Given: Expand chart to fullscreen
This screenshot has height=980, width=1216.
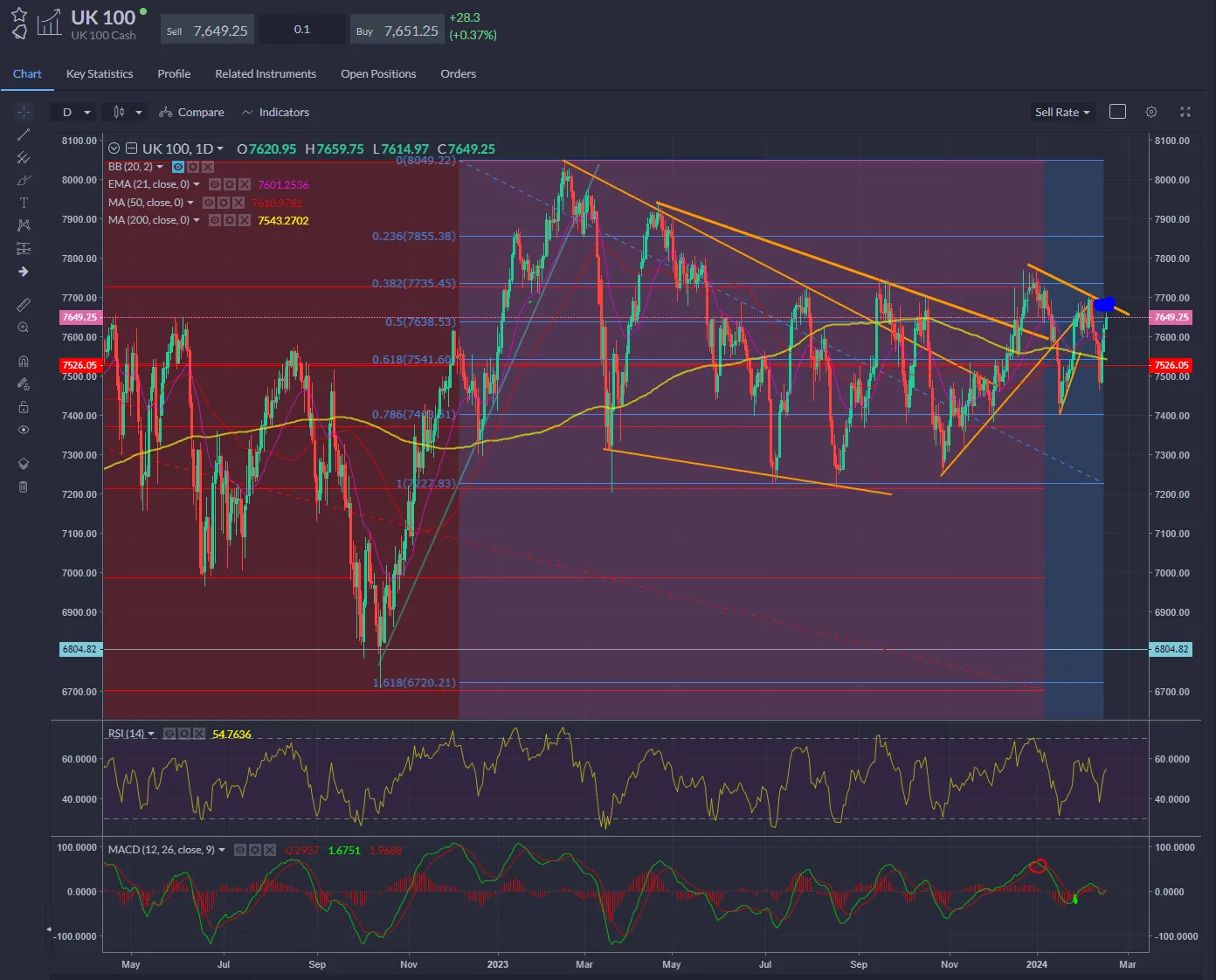Looking at the screenshot, I should point(1185,112).
